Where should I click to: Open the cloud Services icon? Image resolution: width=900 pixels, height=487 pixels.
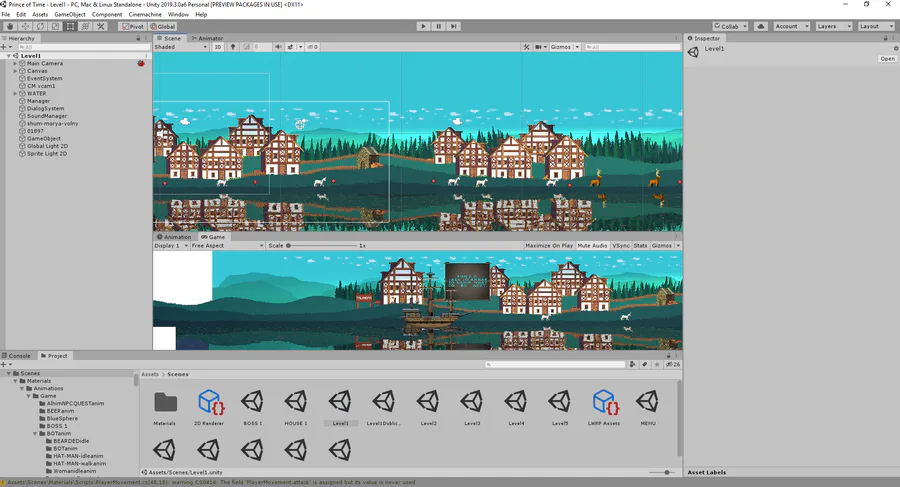(x=761, y=26)
